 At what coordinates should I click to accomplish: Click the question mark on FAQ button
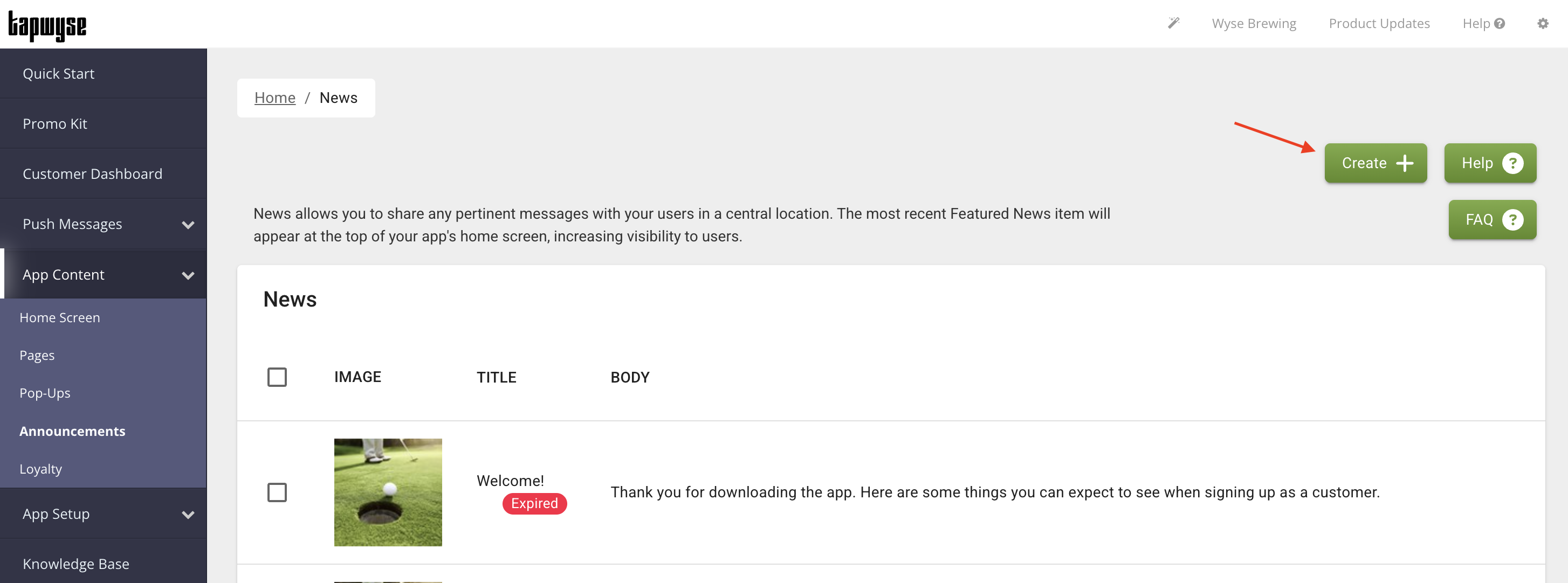(x=1512, y=220)
